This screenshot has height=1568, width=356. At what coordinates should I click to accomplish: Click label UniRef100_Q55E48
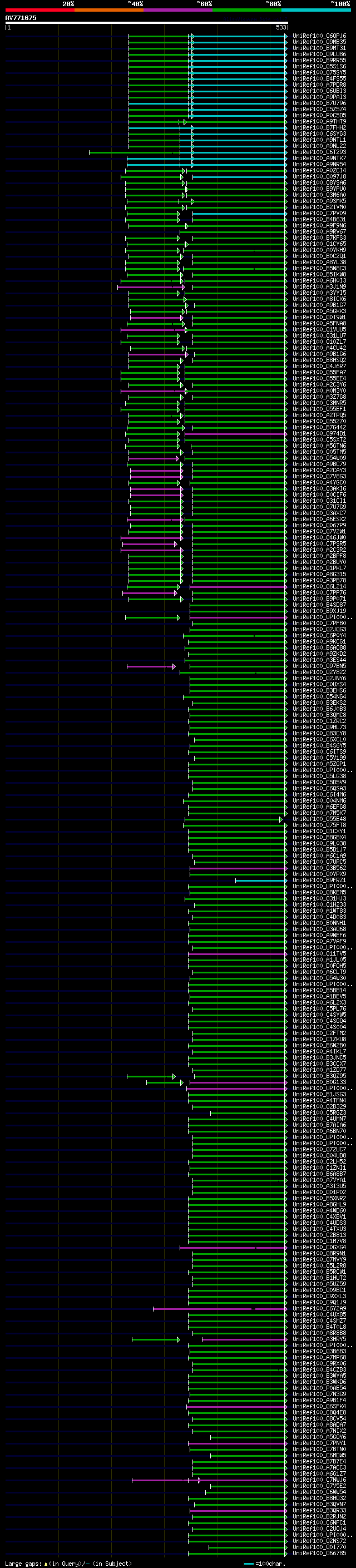(319, 819)
